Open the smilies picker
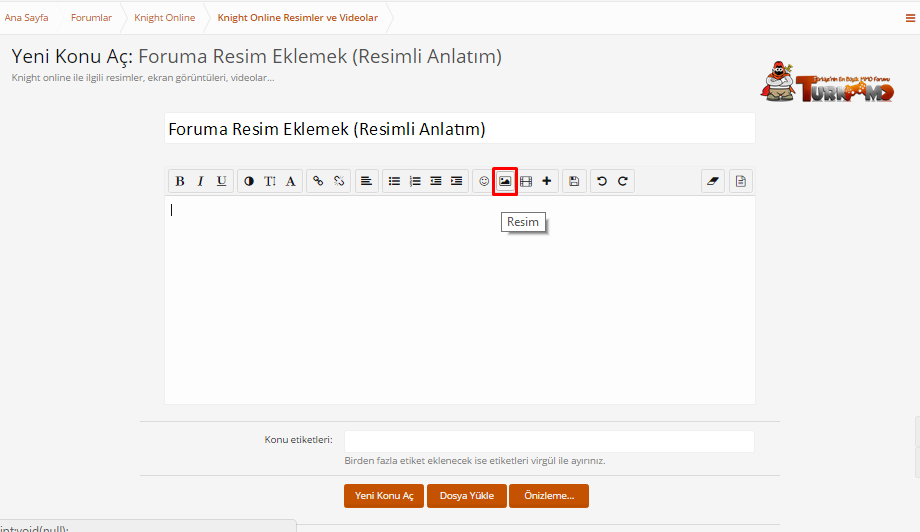The height and width of the screenshot is (532, 920). (484, 181)
